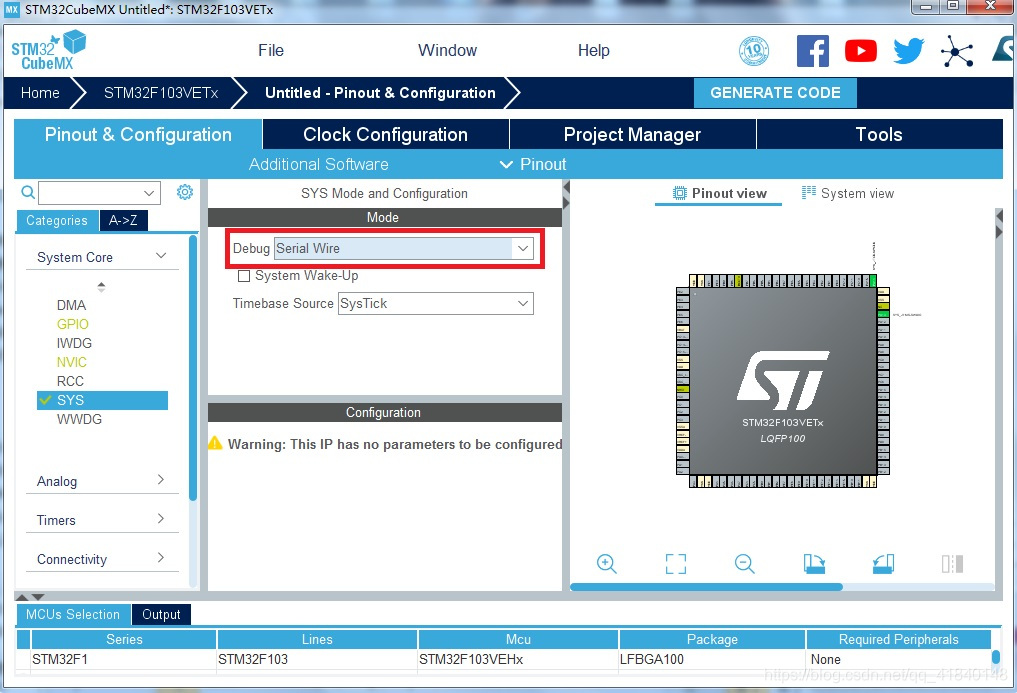Select DMA in System Core

(71, 305)
